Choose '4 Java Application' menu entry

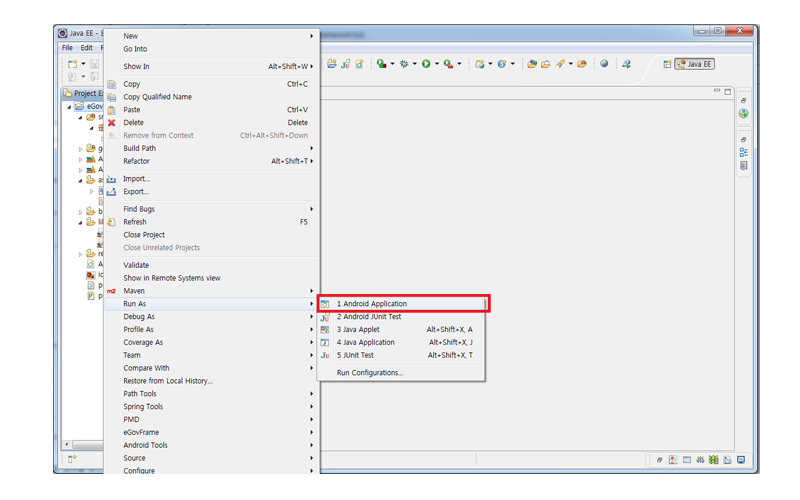(366, 342)
